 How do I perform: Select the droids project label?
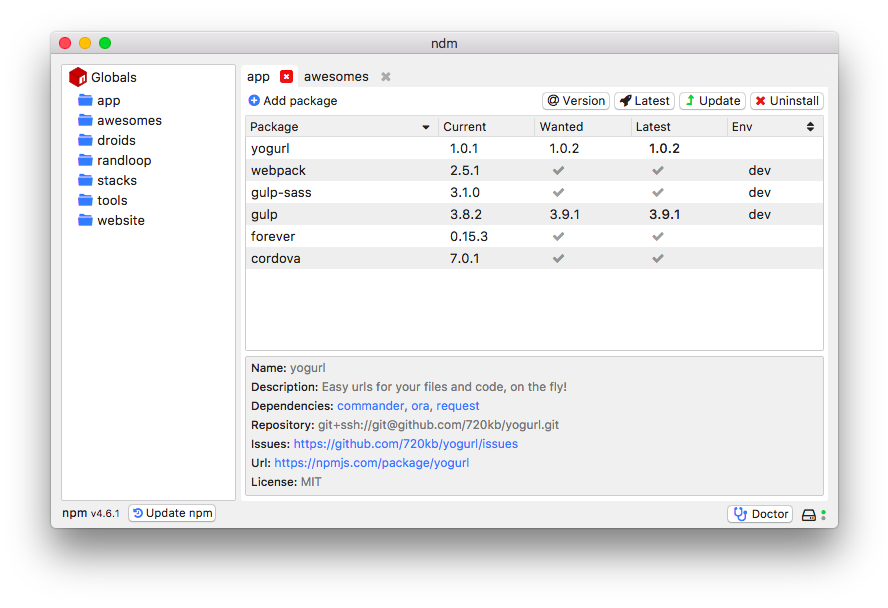point(116,140)
